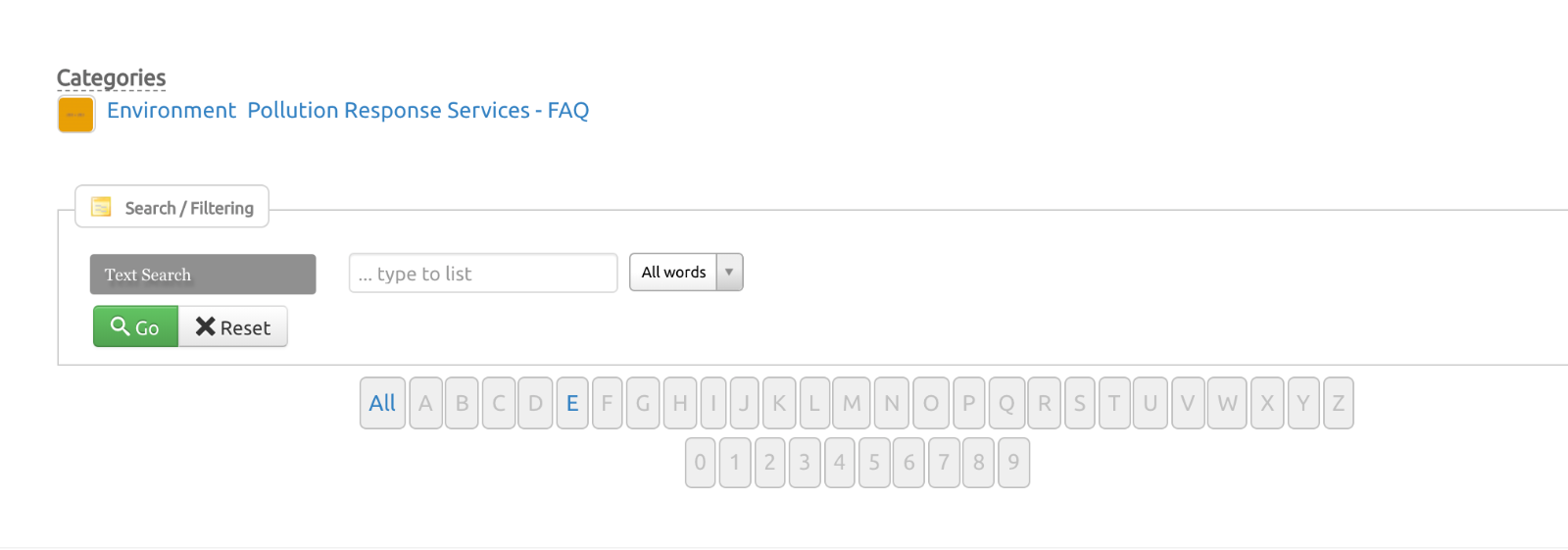
Task: Click the dropdown arrow next to All words
Action: click(x=729, y=273)
